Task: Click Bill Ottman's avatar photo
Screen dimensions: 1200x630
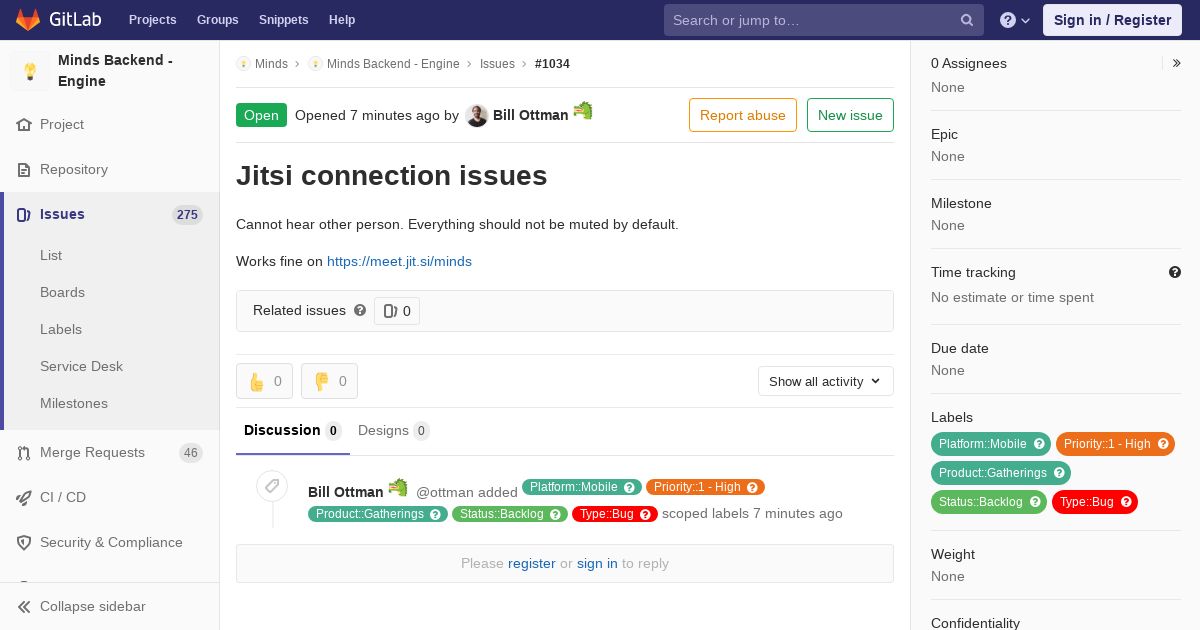Action: [477, 116]
